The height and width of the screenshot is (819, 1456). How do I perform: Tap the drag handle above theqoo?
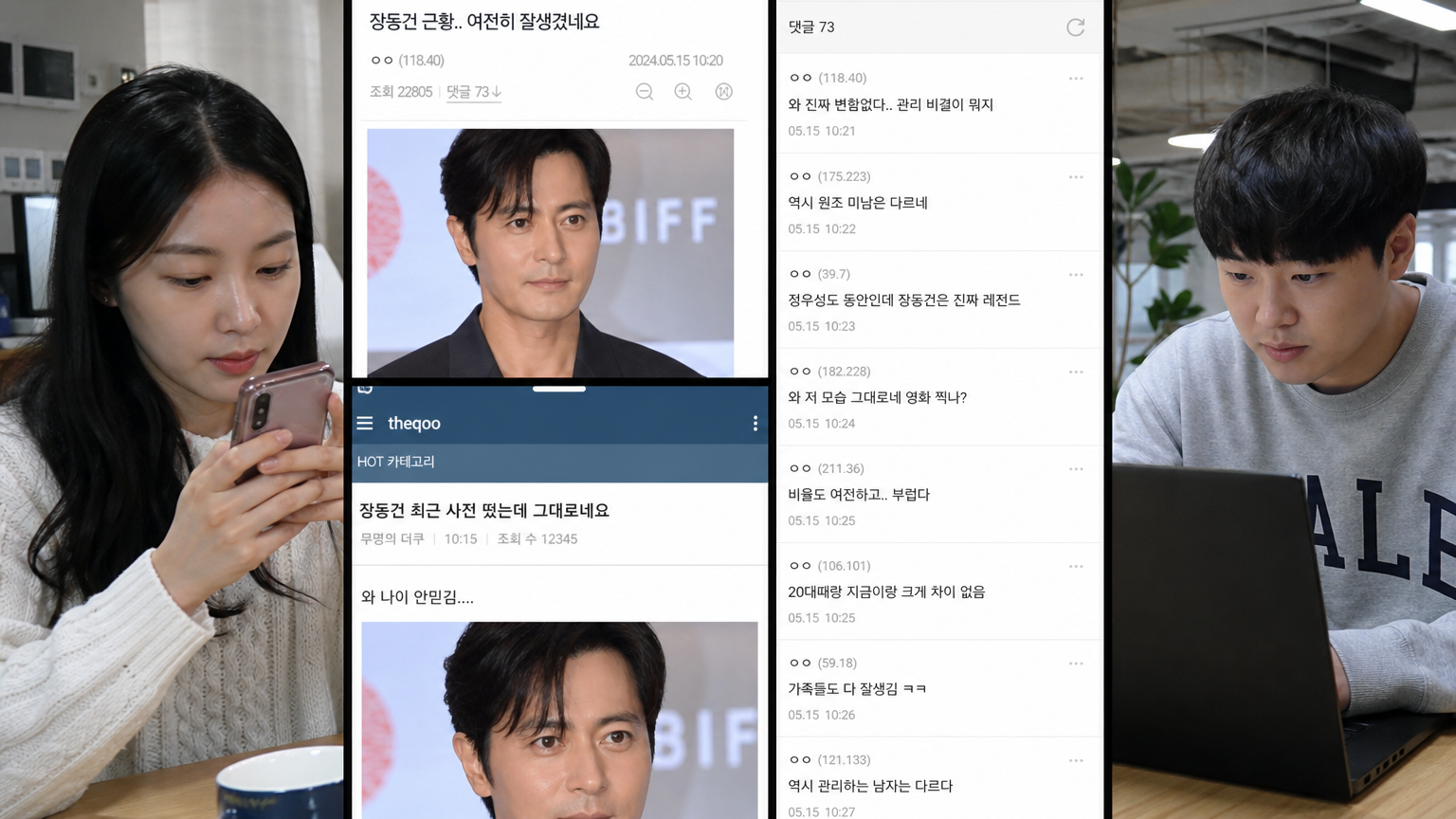(x=559, y=389)
